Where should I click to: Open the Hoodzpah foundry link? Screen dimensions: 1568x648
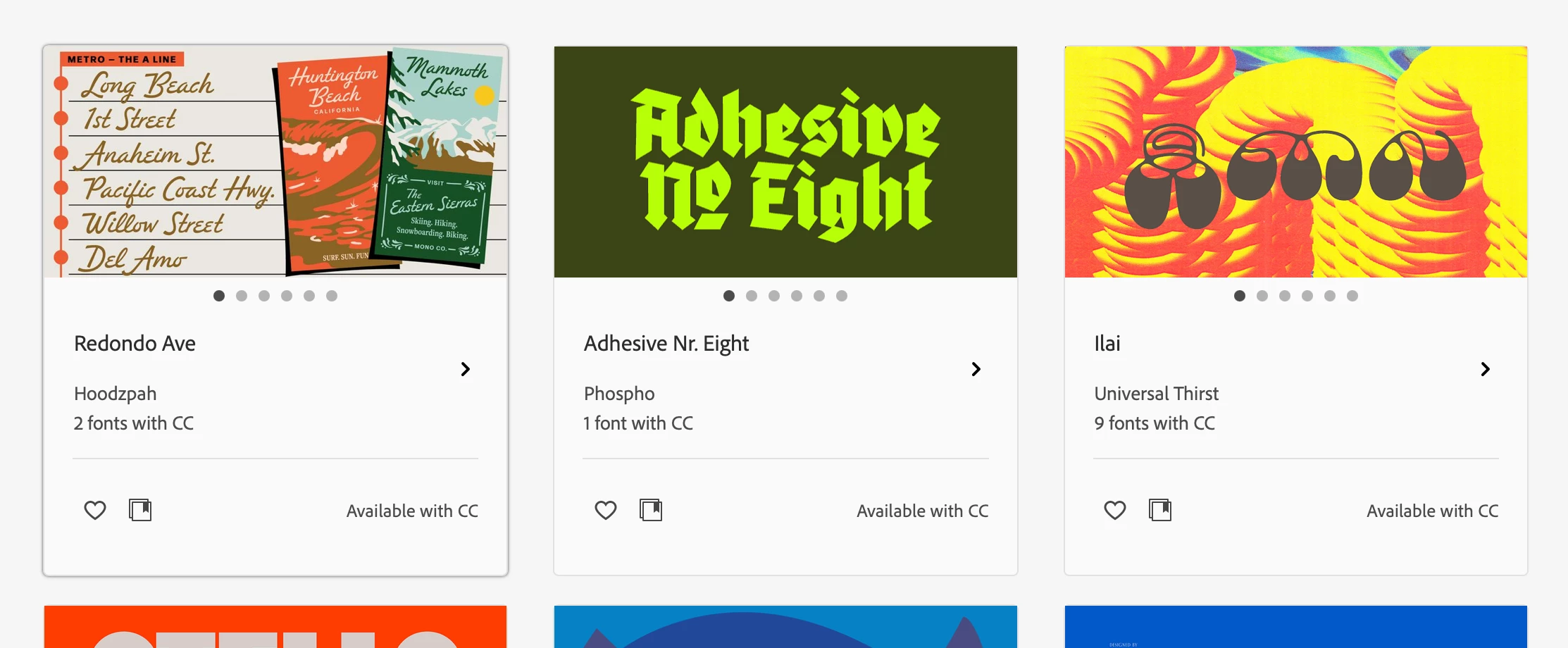click(x=115, y=394)
